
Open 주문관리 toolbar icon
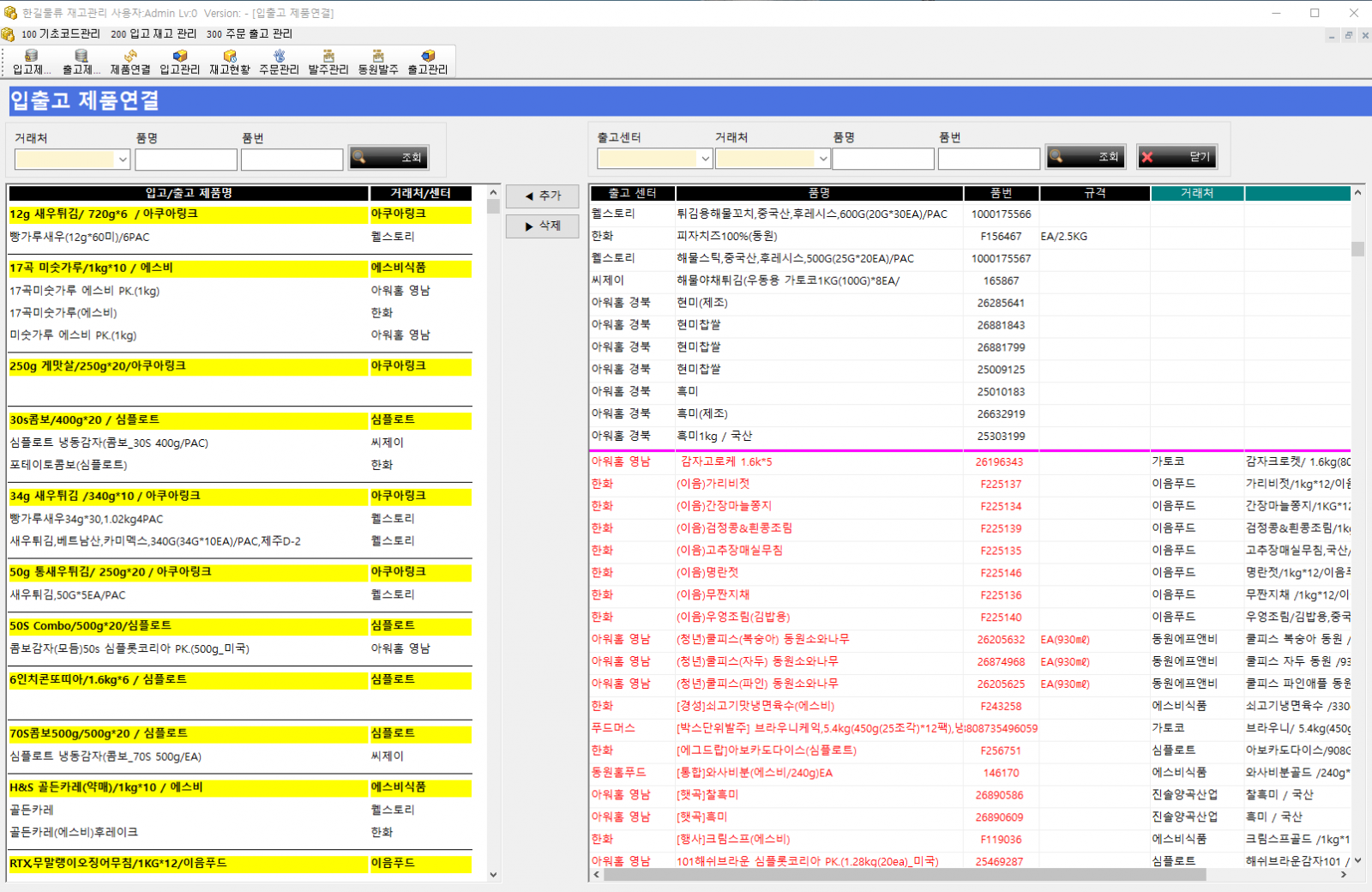[280, 62]
